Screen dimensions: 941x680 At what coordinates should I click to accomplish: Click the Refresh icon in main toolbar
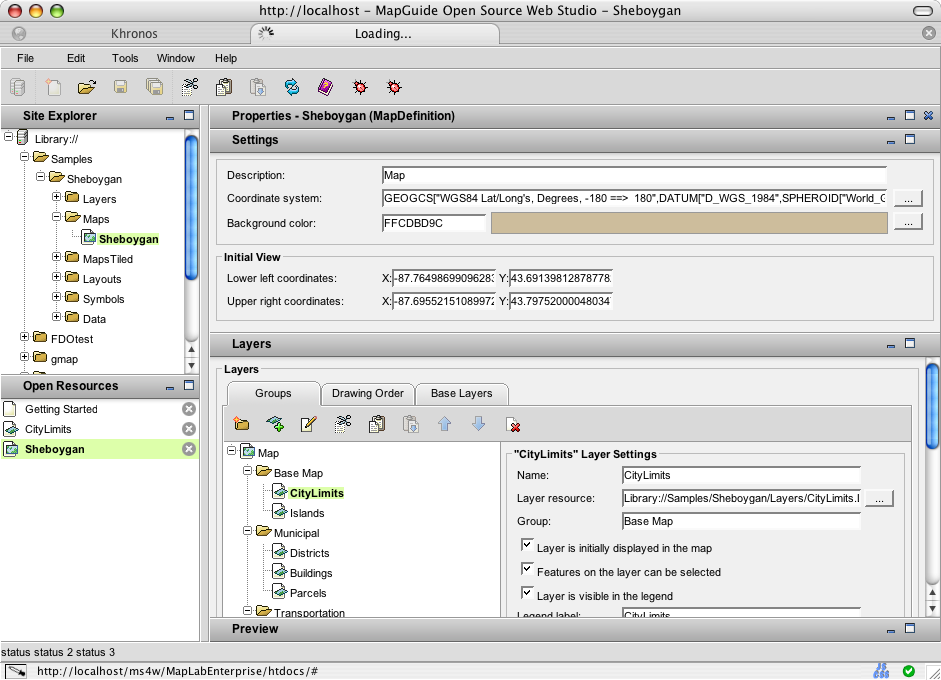[x=291, y=87]
